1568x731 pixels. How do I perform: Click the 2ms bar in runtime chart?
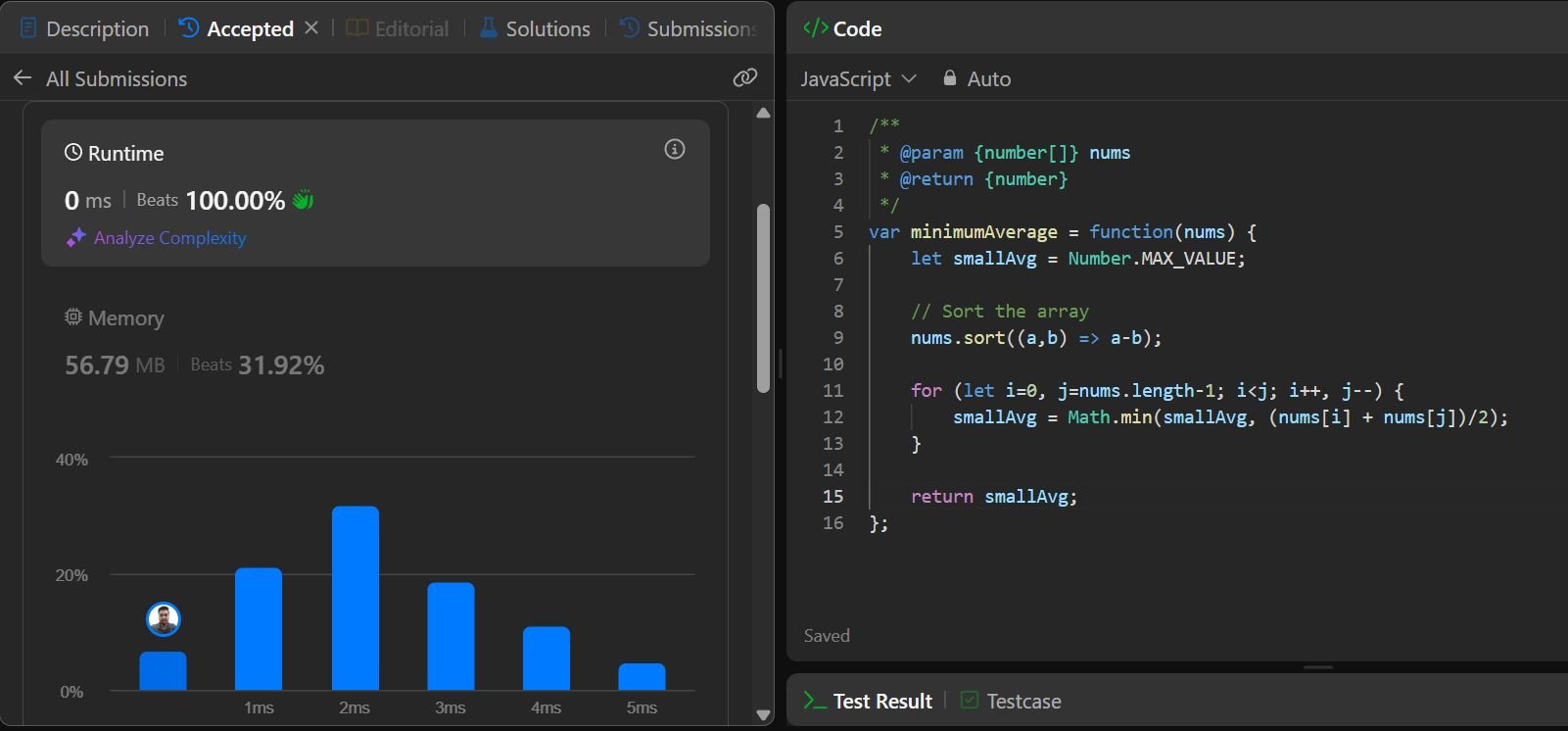[x=355, y=598]
